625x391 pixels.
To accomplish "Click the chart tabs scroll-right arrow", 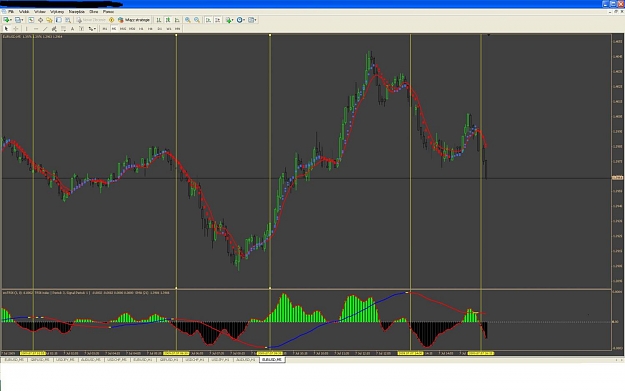I will 621,360.
